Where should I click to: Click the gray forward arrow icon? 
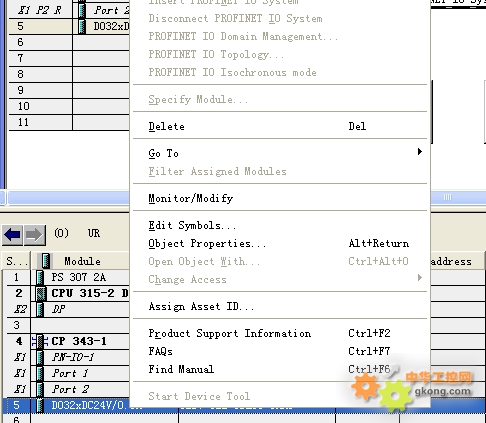[x=35, y=235]
